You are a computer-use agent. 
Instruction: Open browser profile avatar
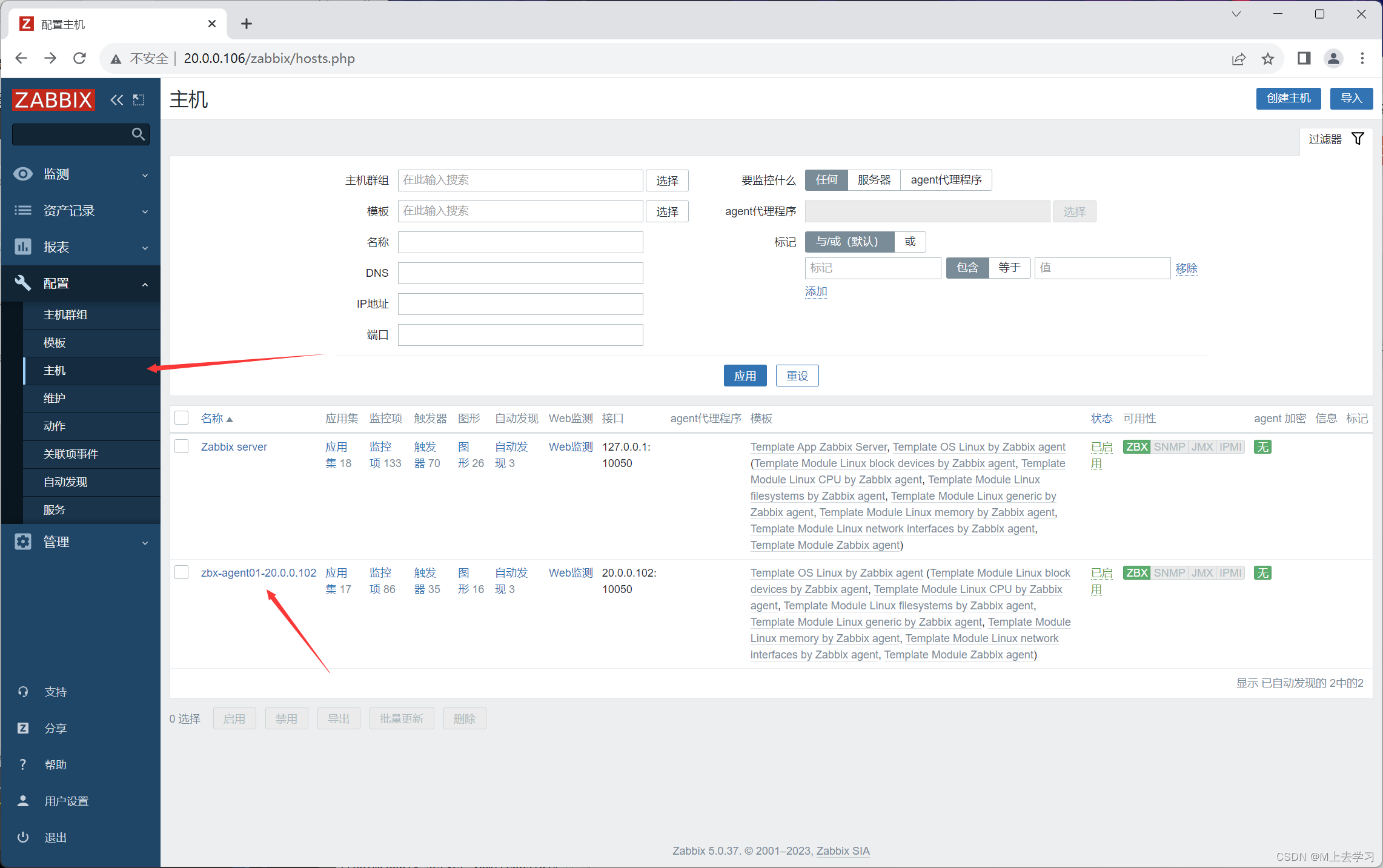1333,58
